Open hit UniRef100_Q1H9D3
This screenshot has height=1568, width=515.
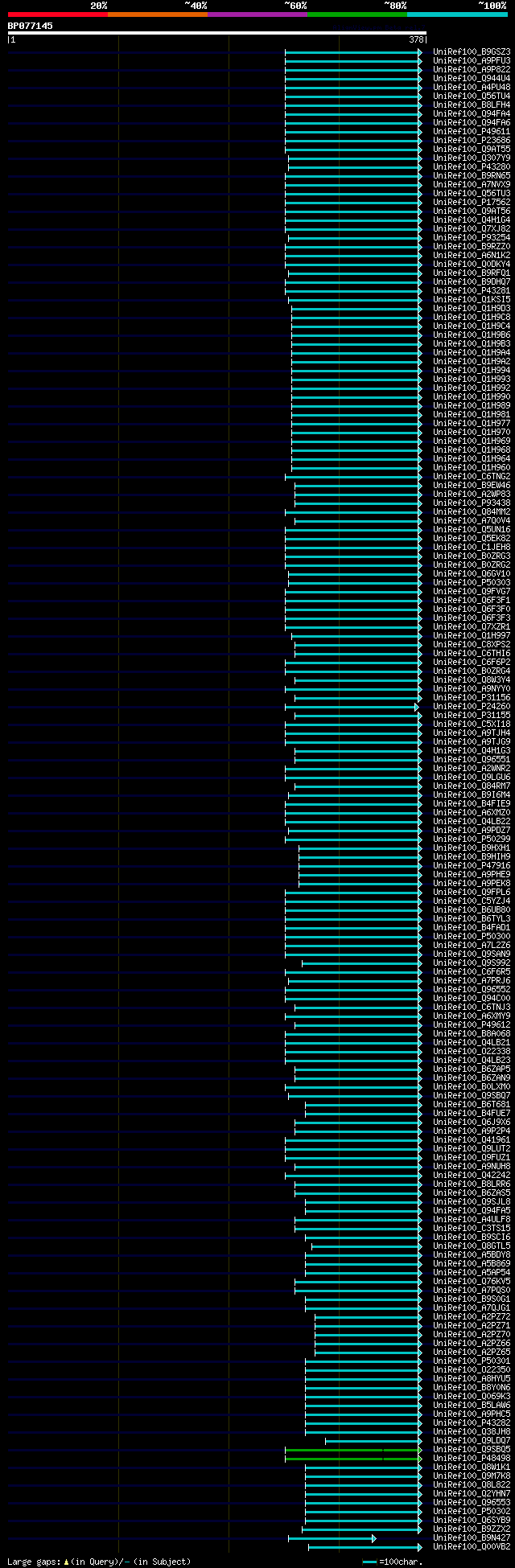pyautogui.click(x=472, y=308)
